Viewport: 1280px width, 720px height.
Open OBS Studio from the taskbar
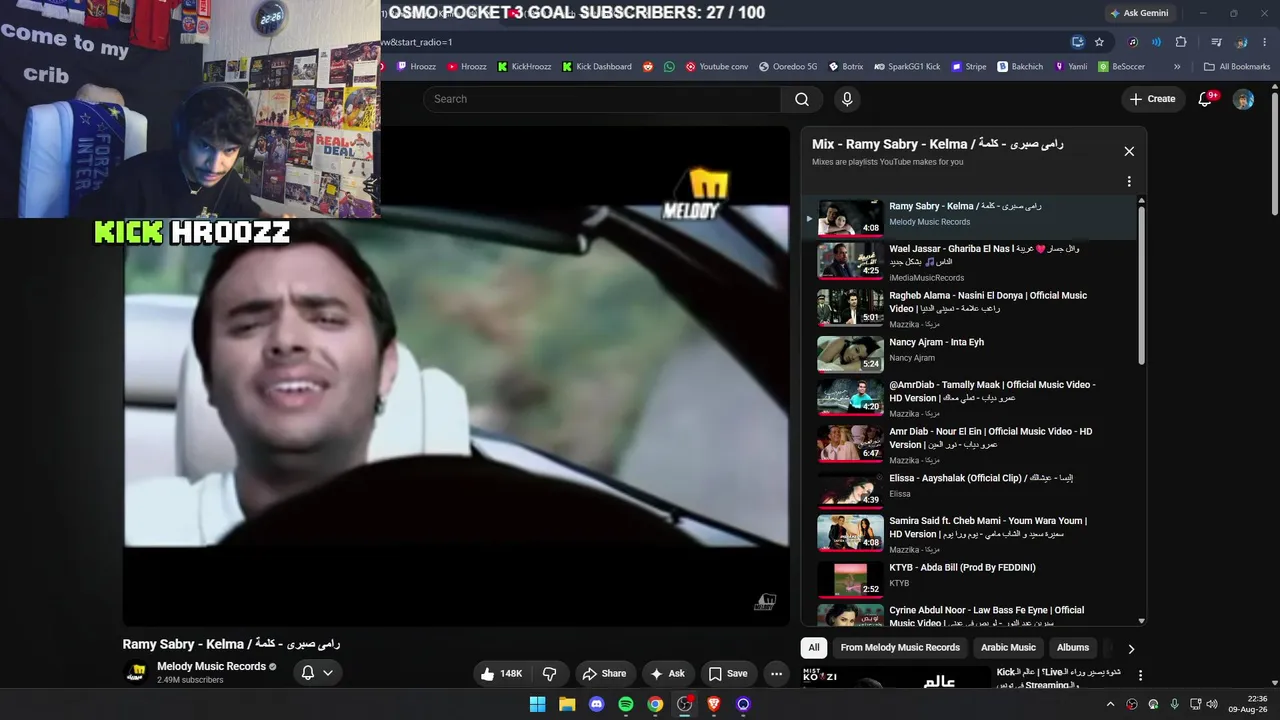(684, 704)
